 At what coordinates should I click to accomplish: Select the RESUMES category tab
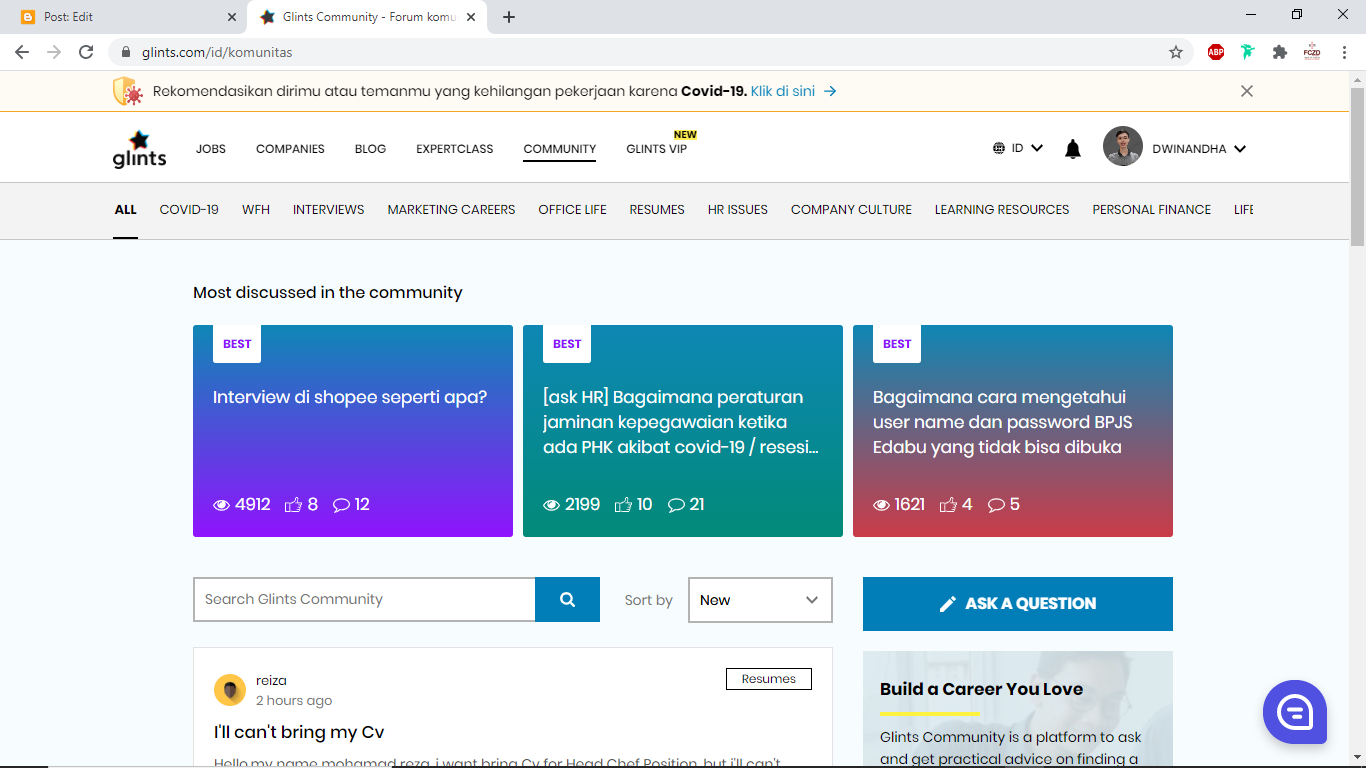point(657,210)
